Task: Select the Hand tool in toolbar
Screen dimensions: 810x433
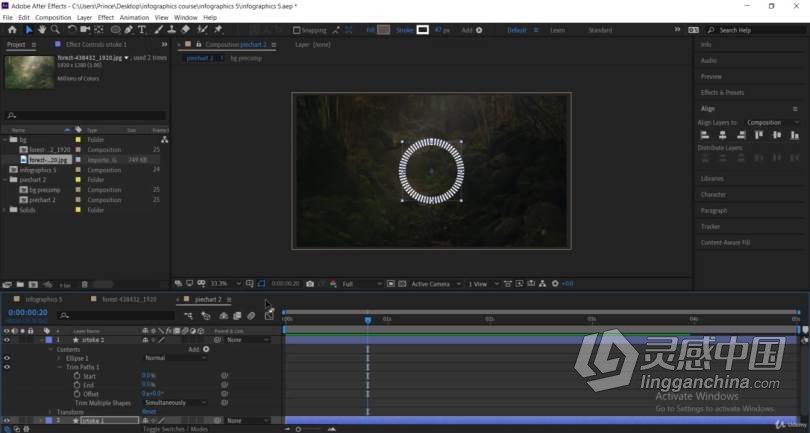Action: 42,30
